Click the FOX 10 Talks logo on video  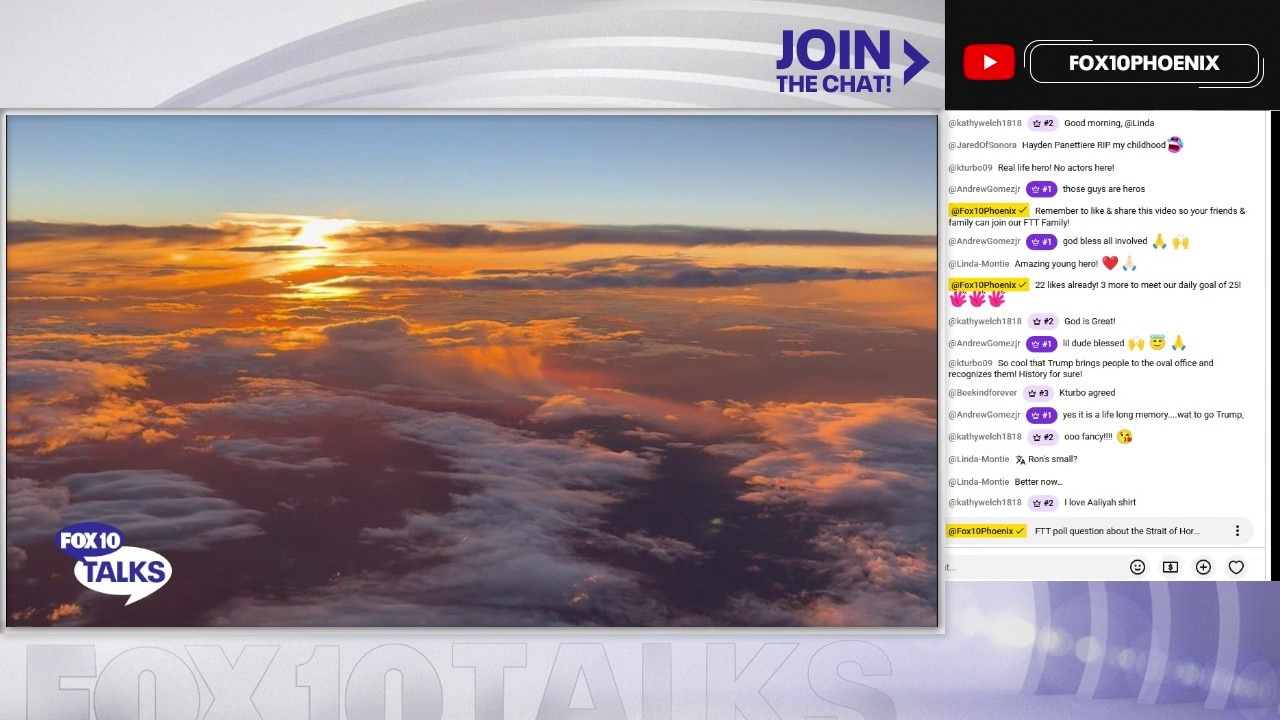(x=114, y=562)
